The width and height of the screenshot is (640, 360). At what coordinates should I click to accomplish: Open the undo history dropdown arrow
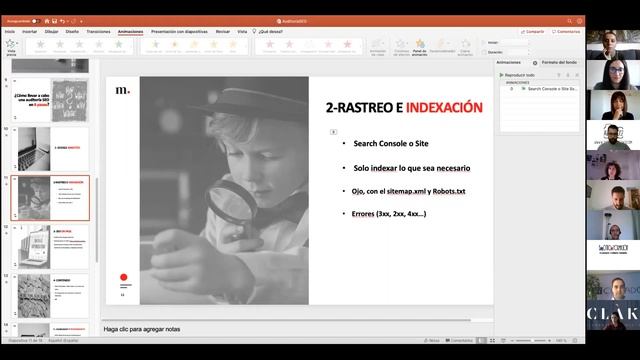point(67,21)
